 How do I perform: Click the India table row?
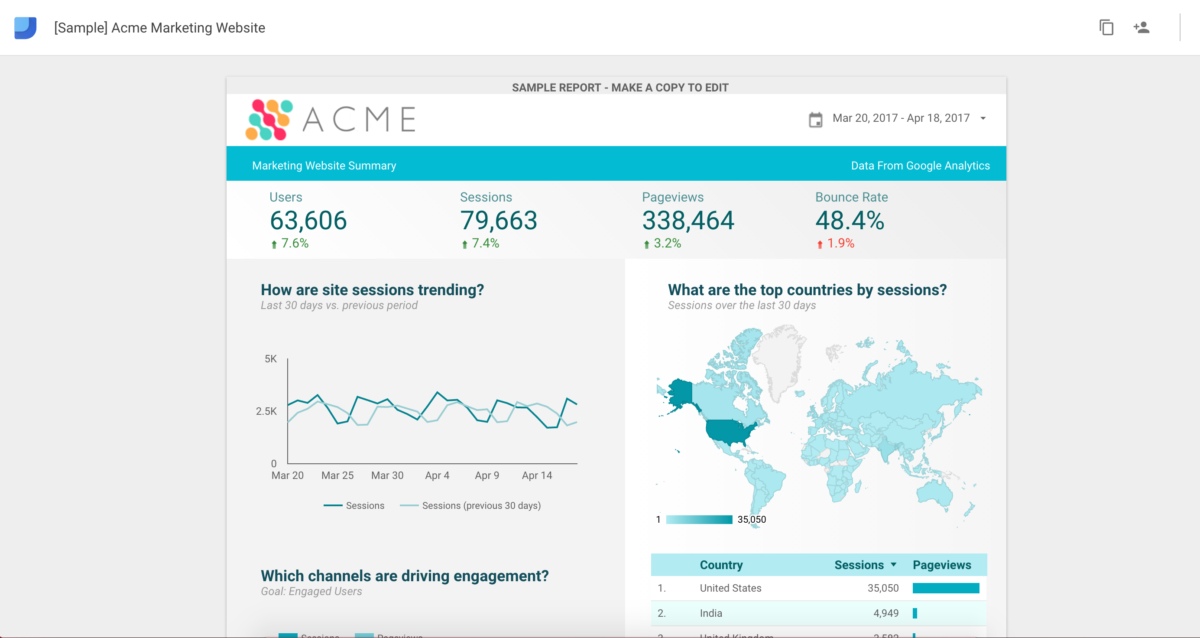tap(819, 613)
